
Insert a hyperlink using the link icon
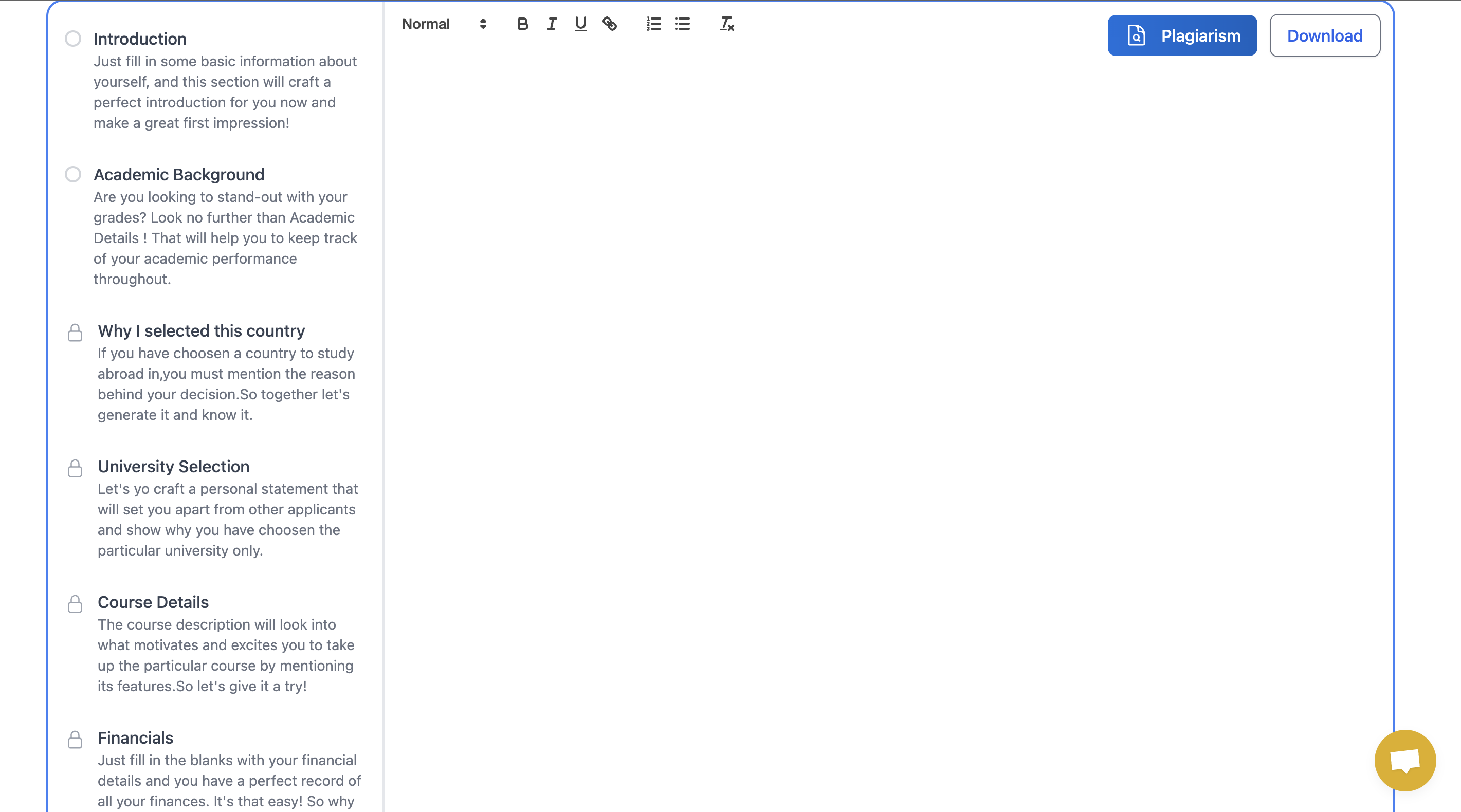pyautogui.click(x=610, y=24)
